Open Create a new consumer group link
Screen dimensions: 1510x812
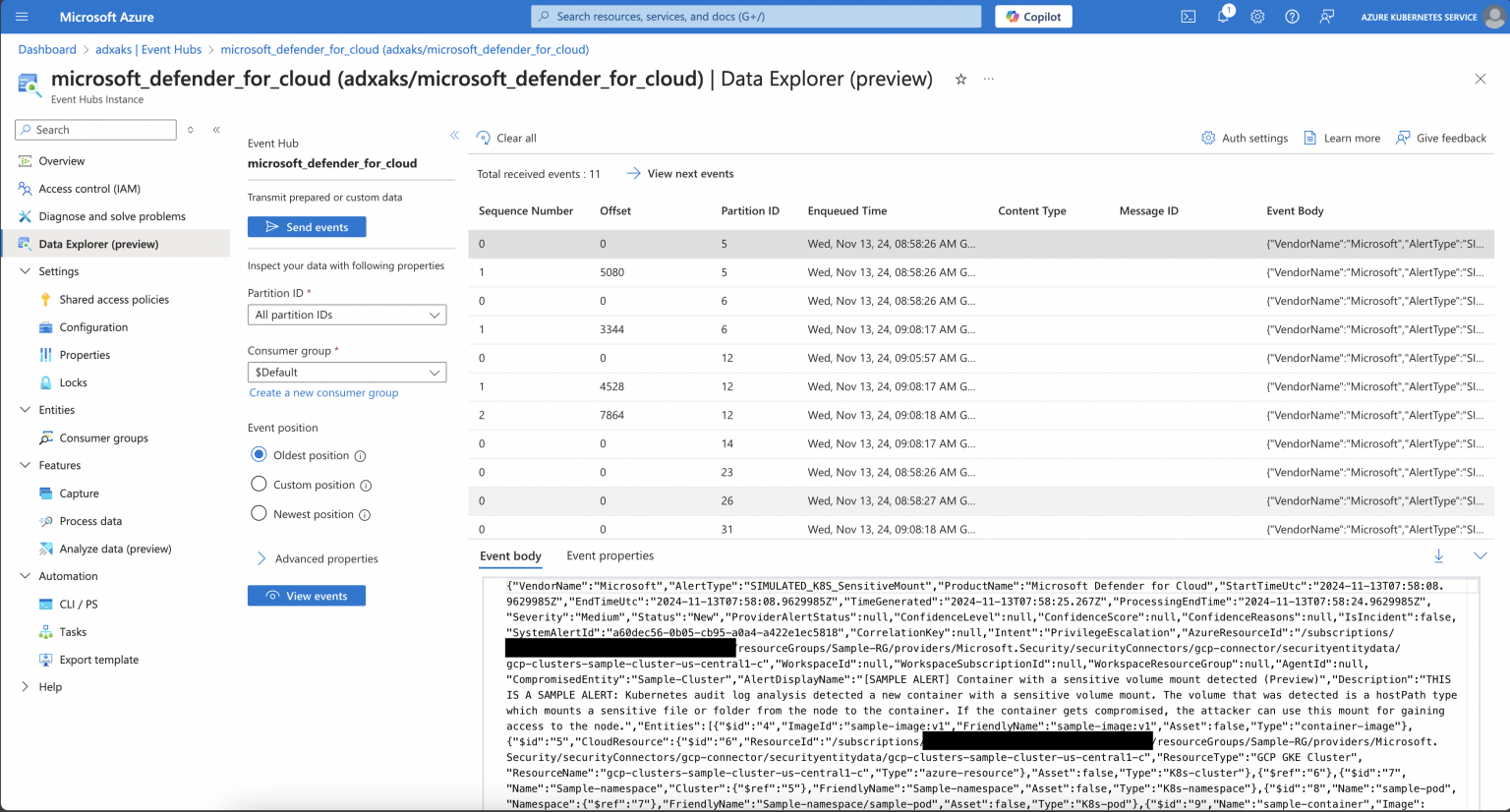pos(322,392)
